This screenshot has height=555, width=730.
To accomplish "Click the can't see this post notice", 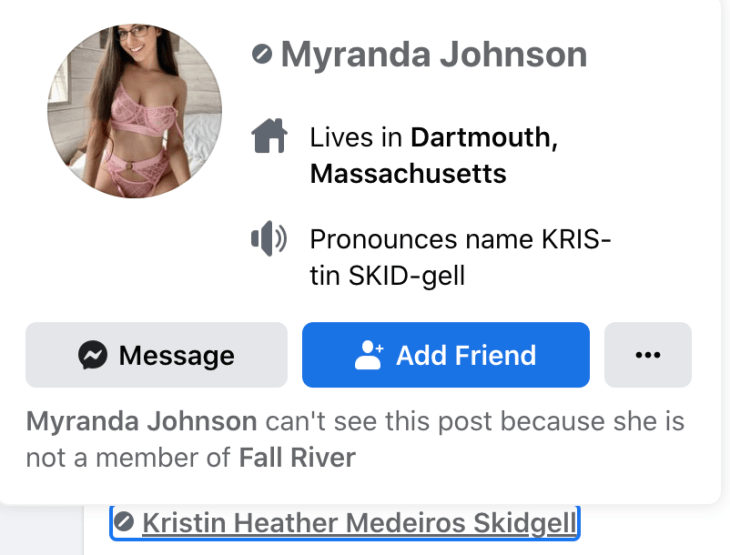I will [355, 439].
